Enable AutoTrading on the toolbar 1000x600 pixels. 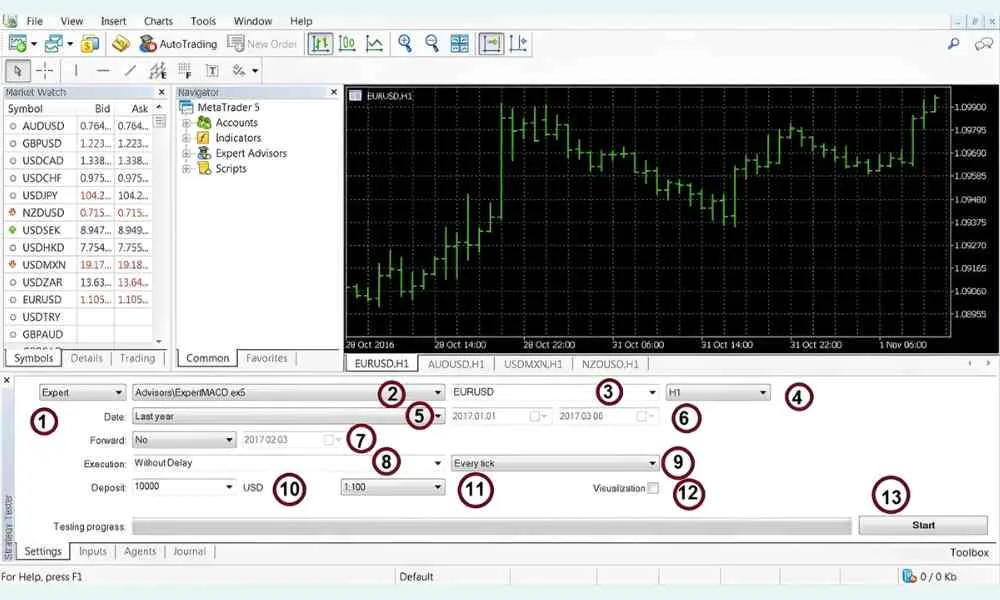(180, 43)
